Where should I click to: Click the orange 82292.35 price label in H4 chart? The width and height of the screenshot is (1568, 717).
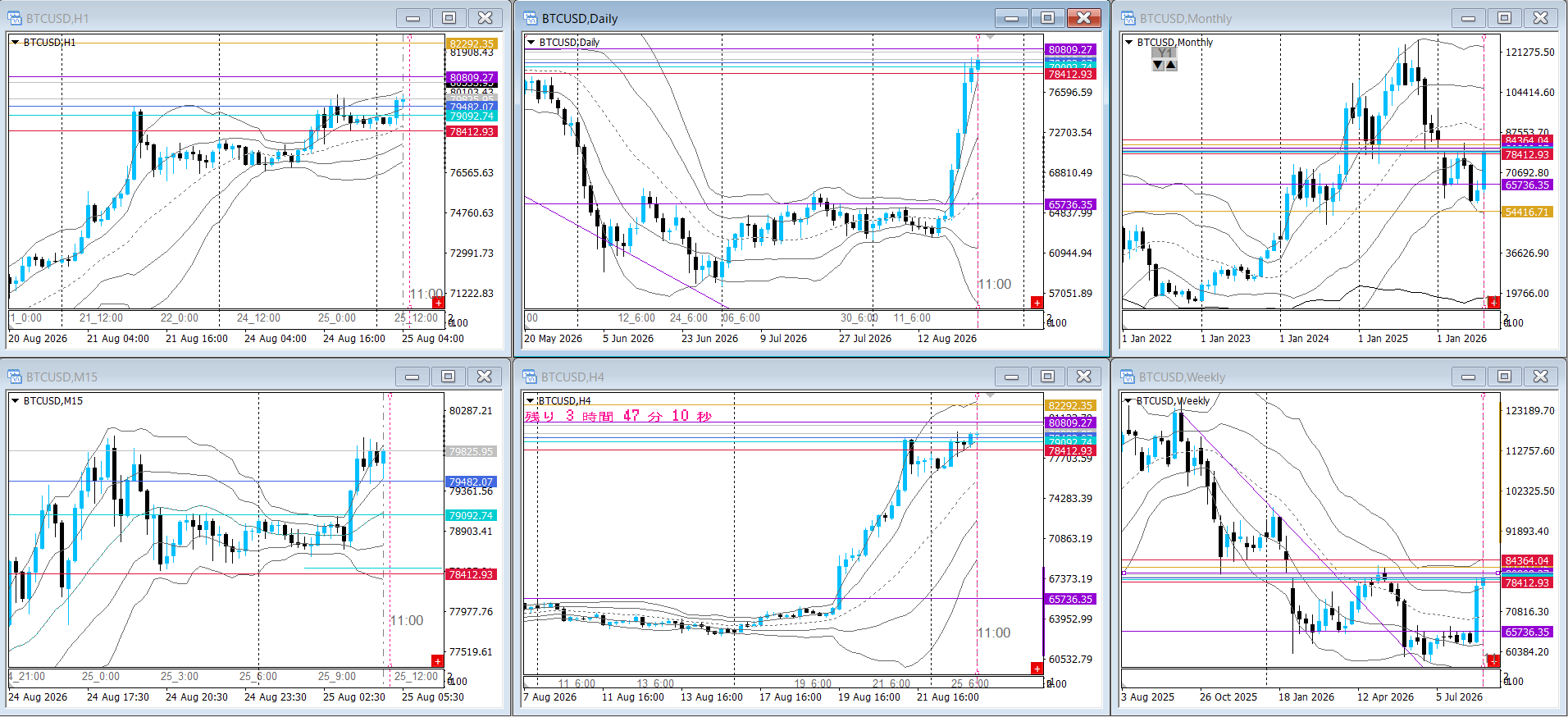1070,405
